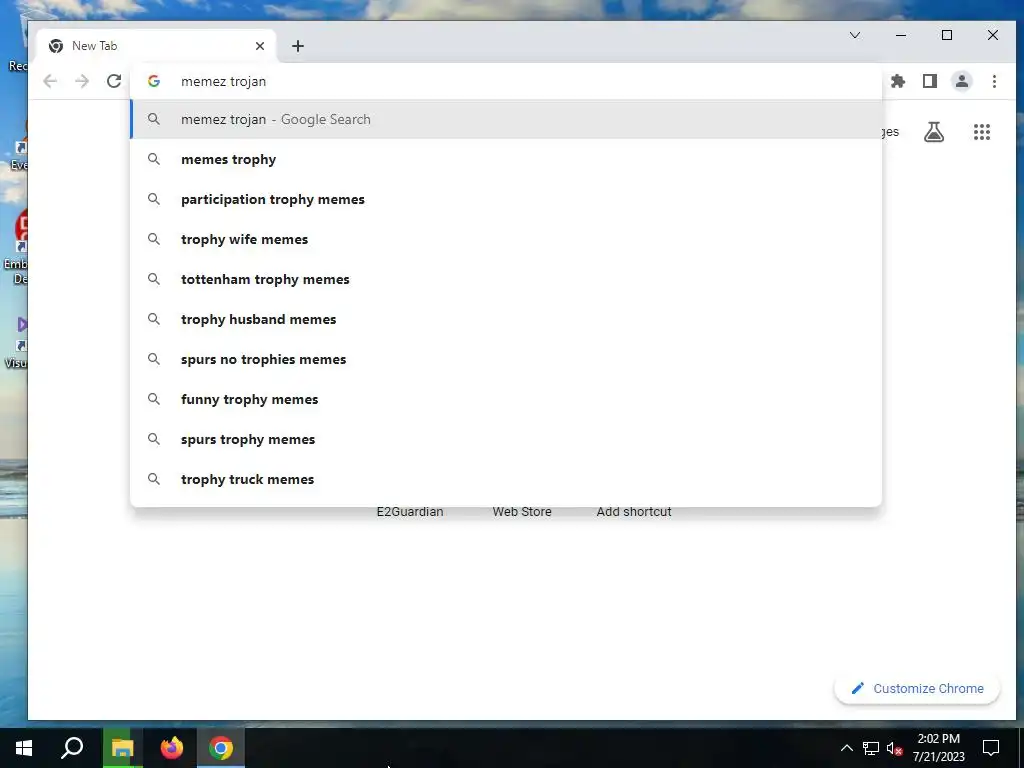Click the Google G icon in the omnibox
The height and width of the screenshot is (768, 1024).
tap(154, 81)
